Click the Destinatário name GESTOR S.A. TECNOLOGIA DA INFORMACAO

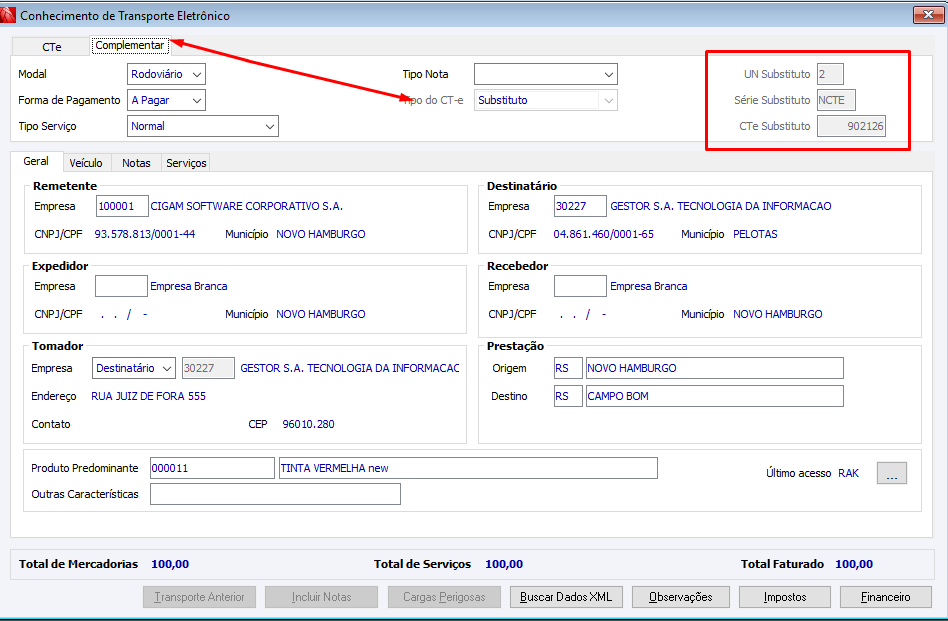tap(721, 206)
